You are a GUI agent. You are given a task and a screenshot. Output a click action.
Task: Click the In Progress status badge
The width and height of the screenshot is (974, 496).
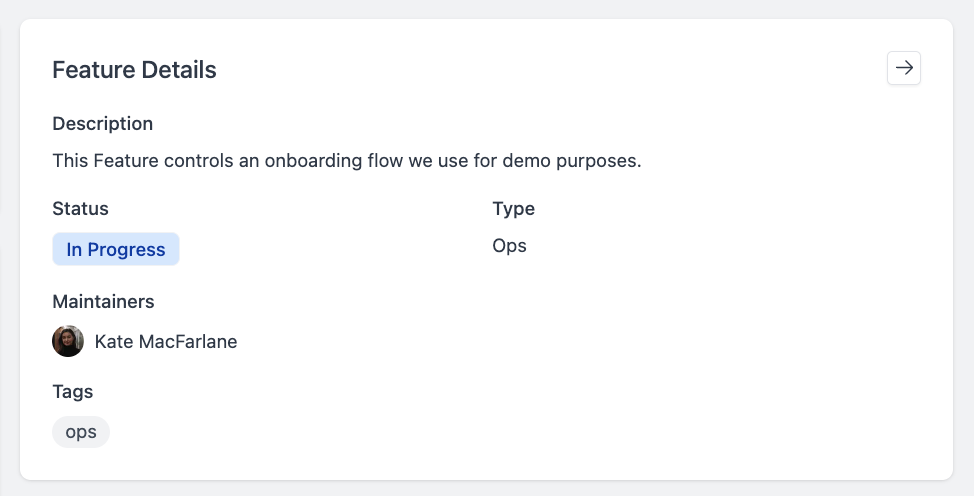point(116,250)
